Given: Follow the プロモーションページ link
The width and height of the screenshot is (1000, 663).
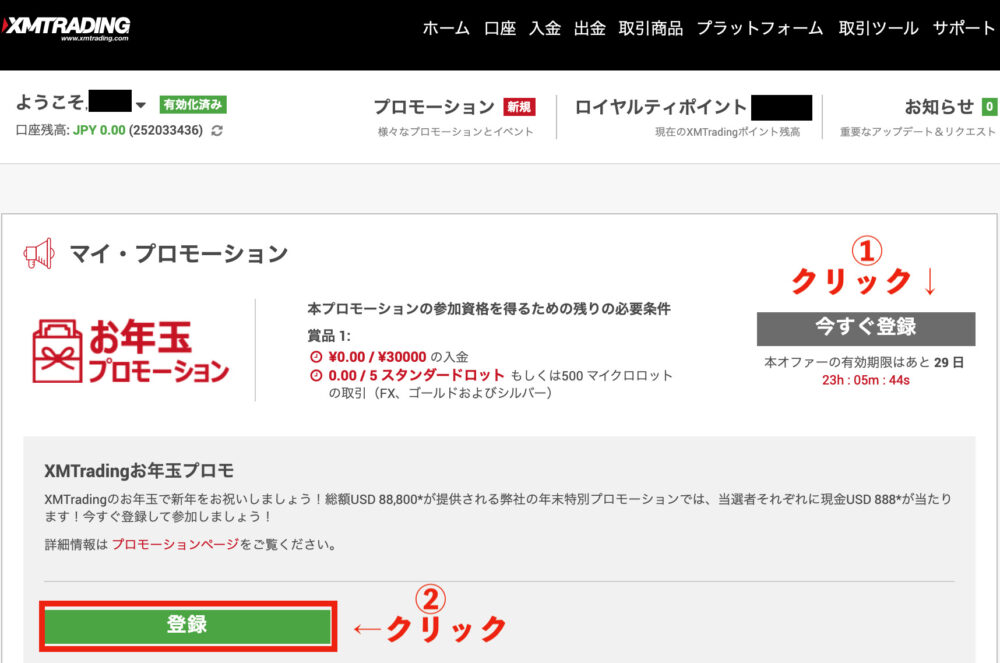Looking at the screenshot, I should tap(175, 545).
